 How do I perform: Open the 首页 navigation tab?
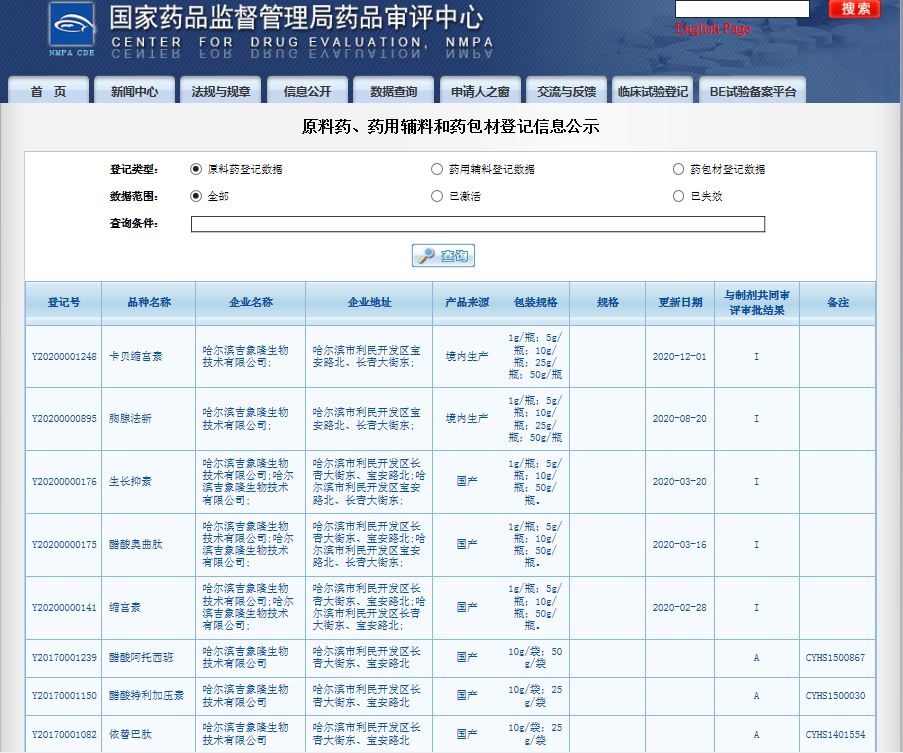click(48, 91)
